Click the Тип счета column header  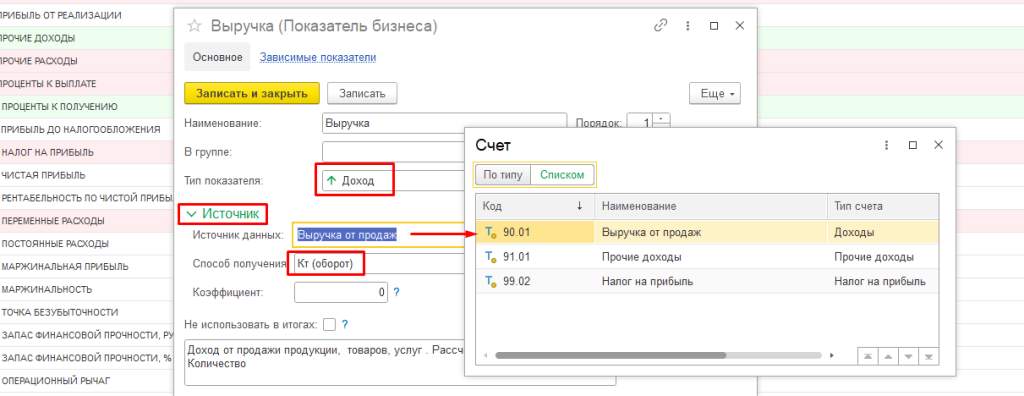coord(883,206)
